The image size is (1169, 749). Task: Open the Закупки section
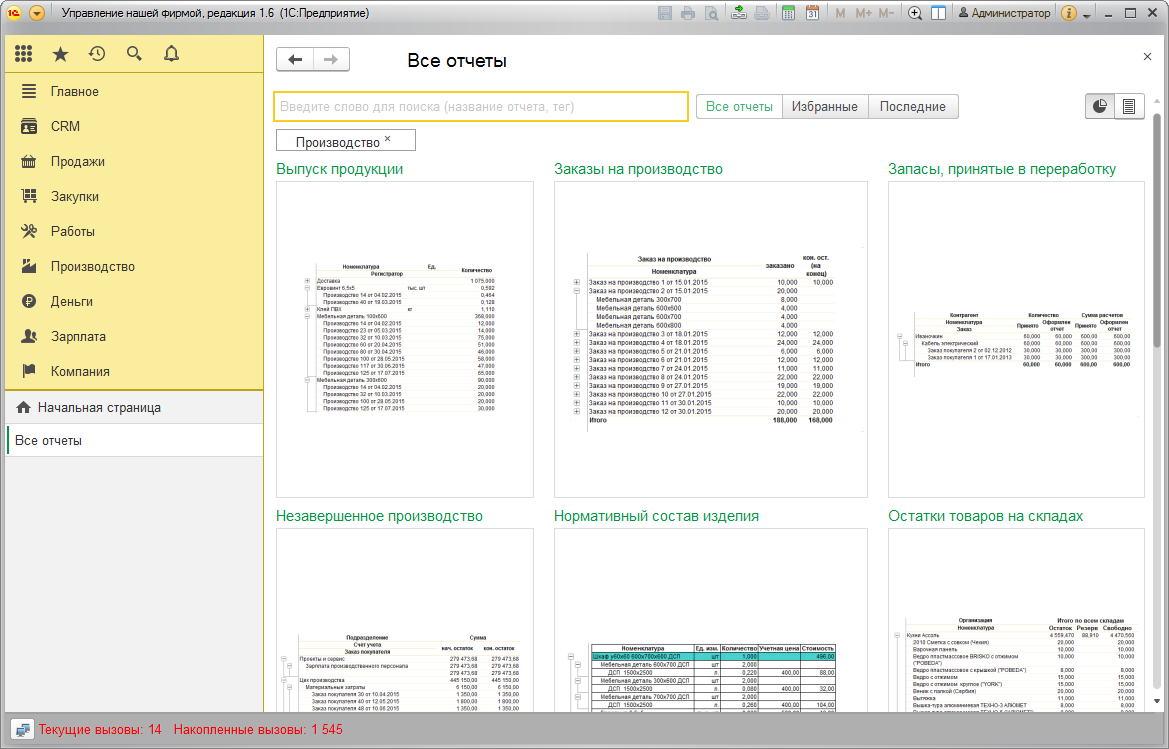(134, 197)
